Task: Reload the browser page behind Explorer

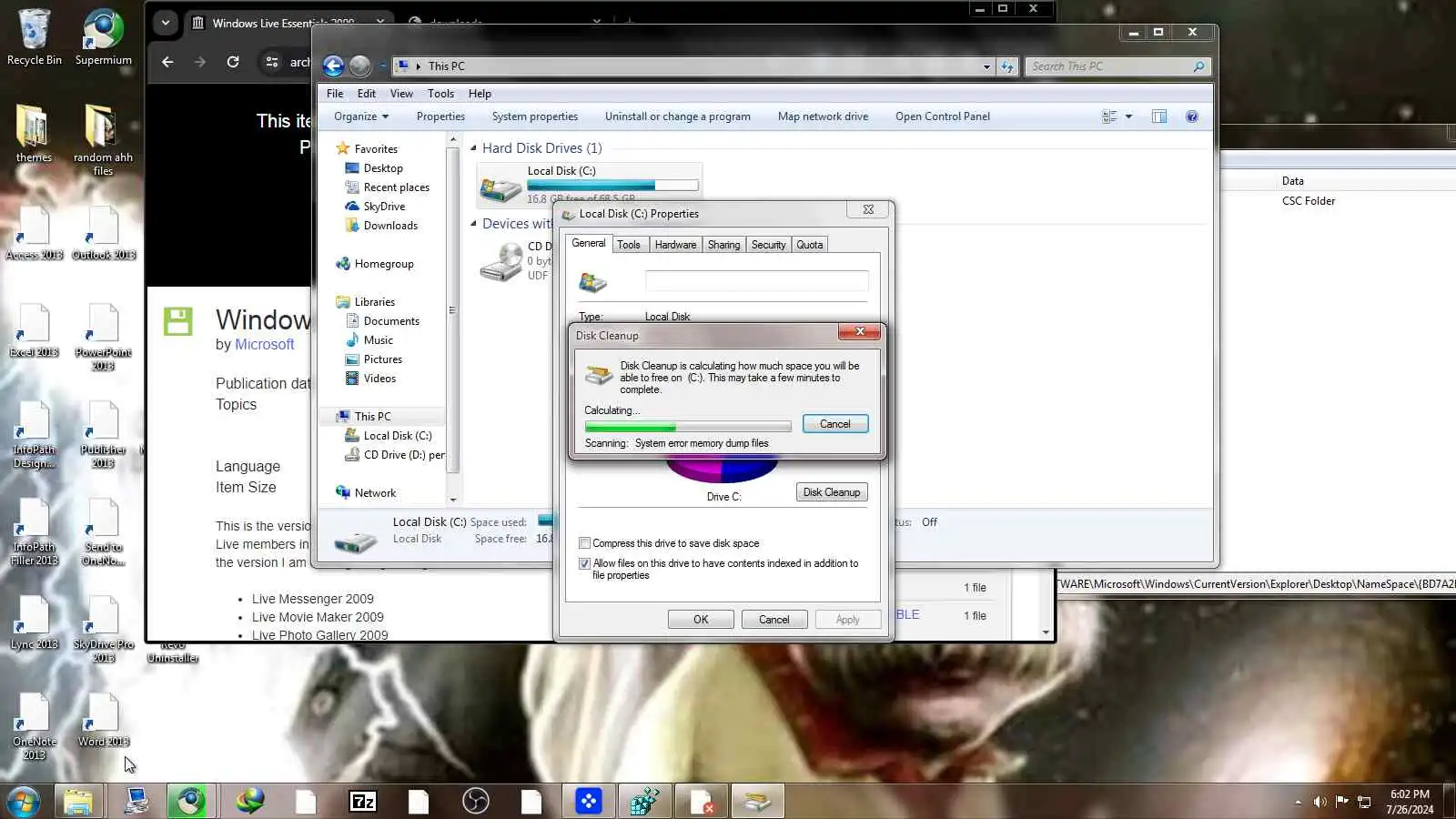Action: tap(233, 62)
